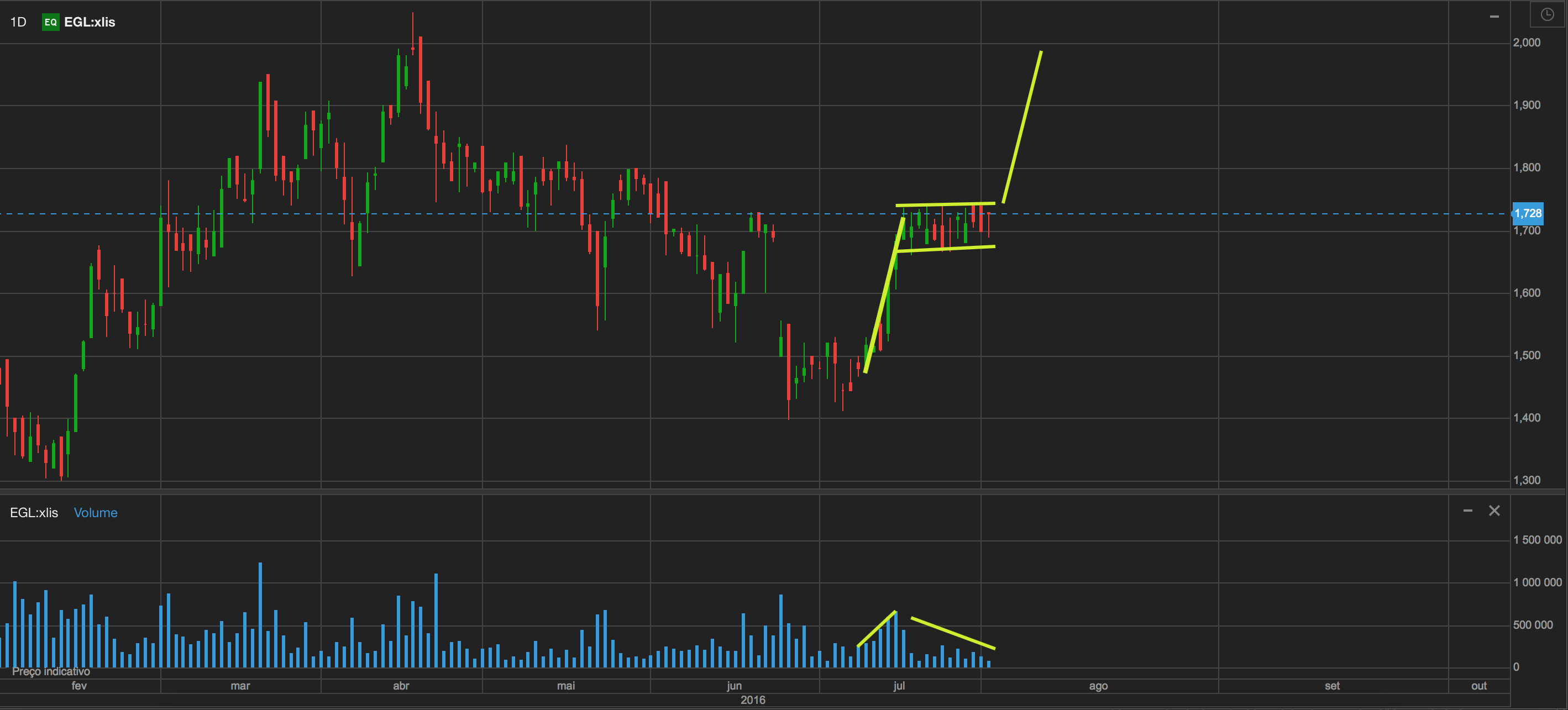The image size is (1568, 710).
Task: Minimize the Volume indicator panel
Action: pos(1467,511)
